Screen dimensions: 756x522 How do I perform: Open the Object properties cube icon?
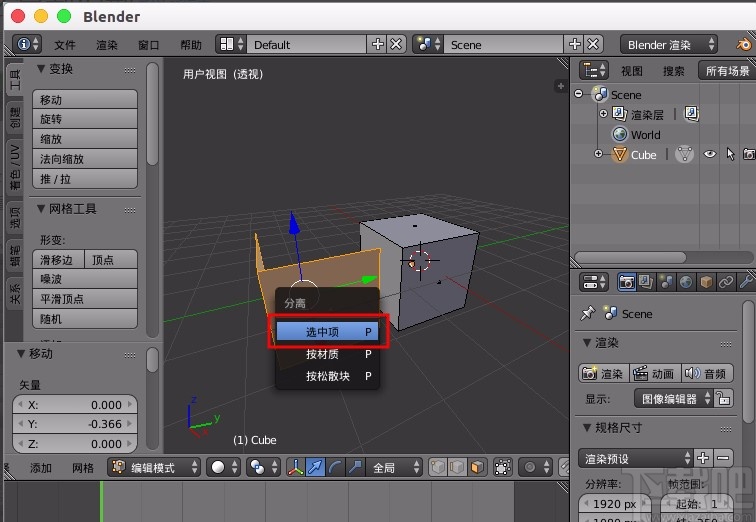[x=706, y=282]
